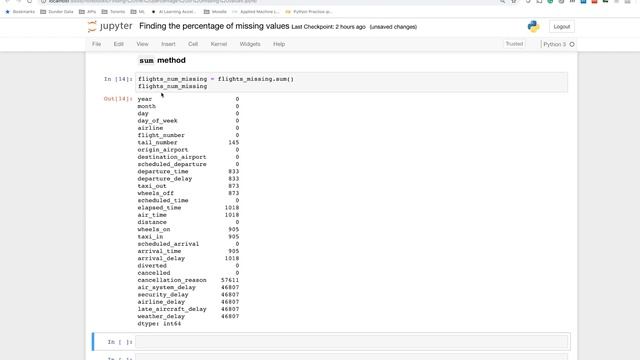Click the Python 3 kernel name
The height and width of the screenshot is (360, 640).
tap(554, 44)
